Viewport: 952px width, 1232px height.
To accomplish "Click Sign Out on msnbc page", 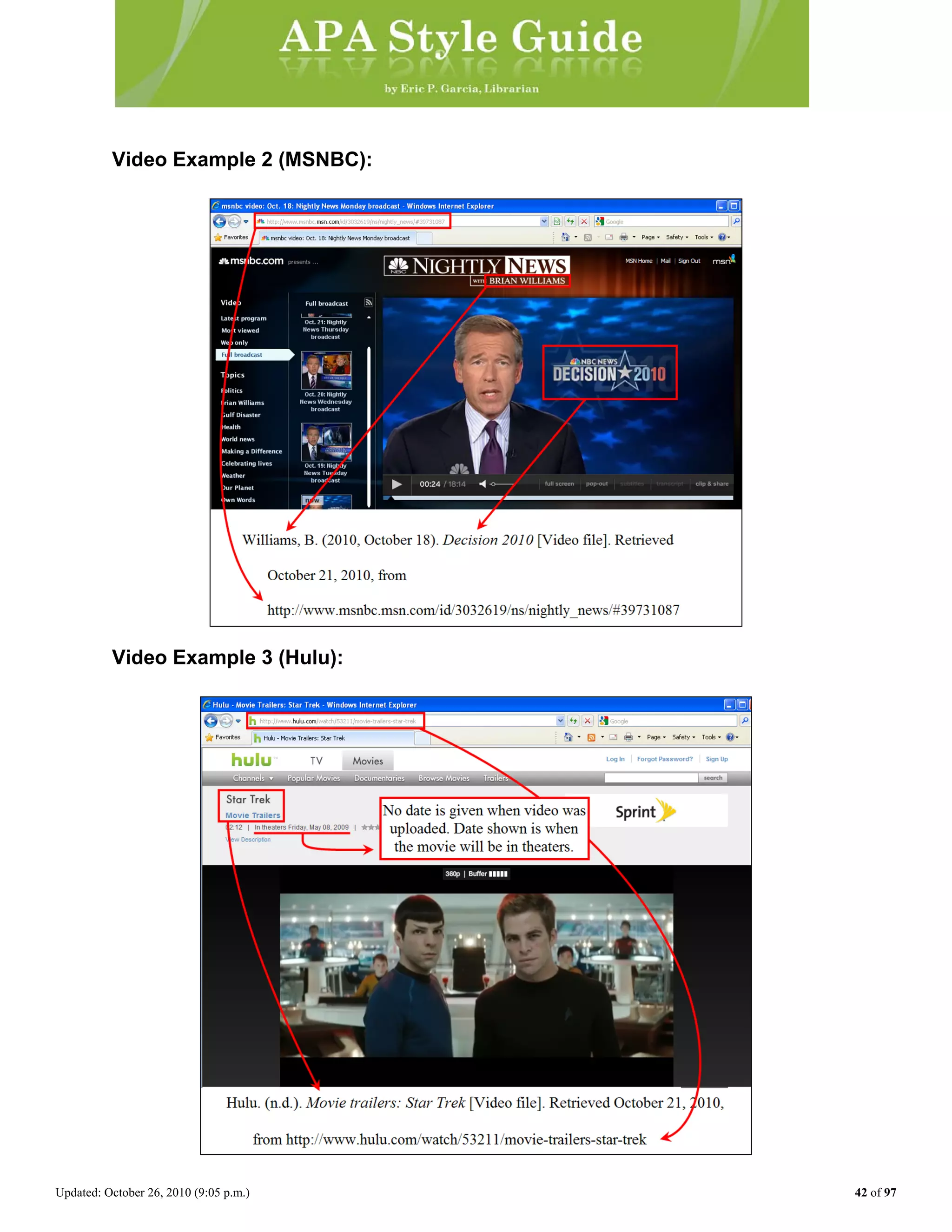I will [x=689, y=261].
